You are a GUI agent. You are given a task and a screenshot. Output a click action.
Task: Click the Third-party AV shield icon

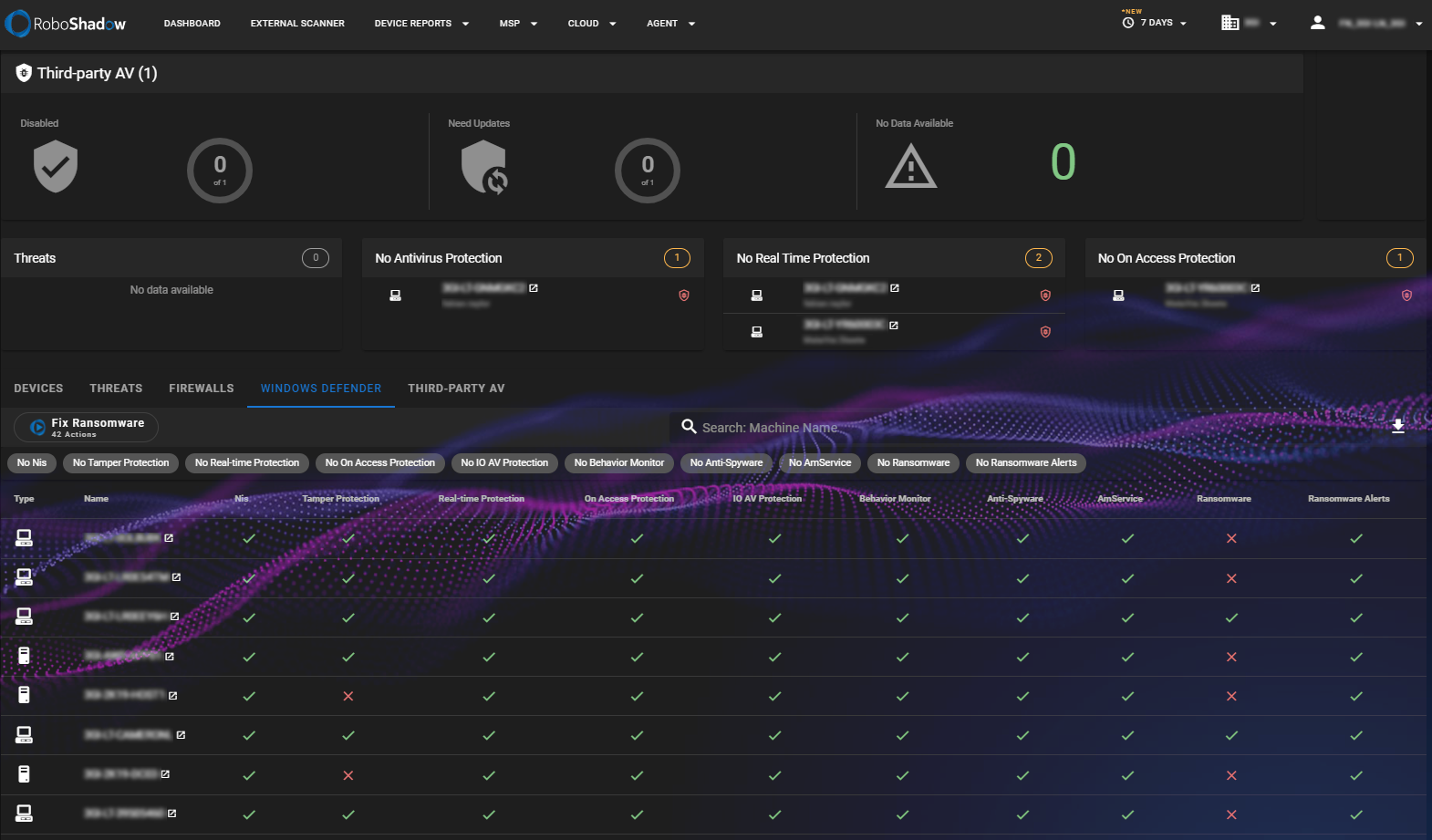click(x=24, y=73)
